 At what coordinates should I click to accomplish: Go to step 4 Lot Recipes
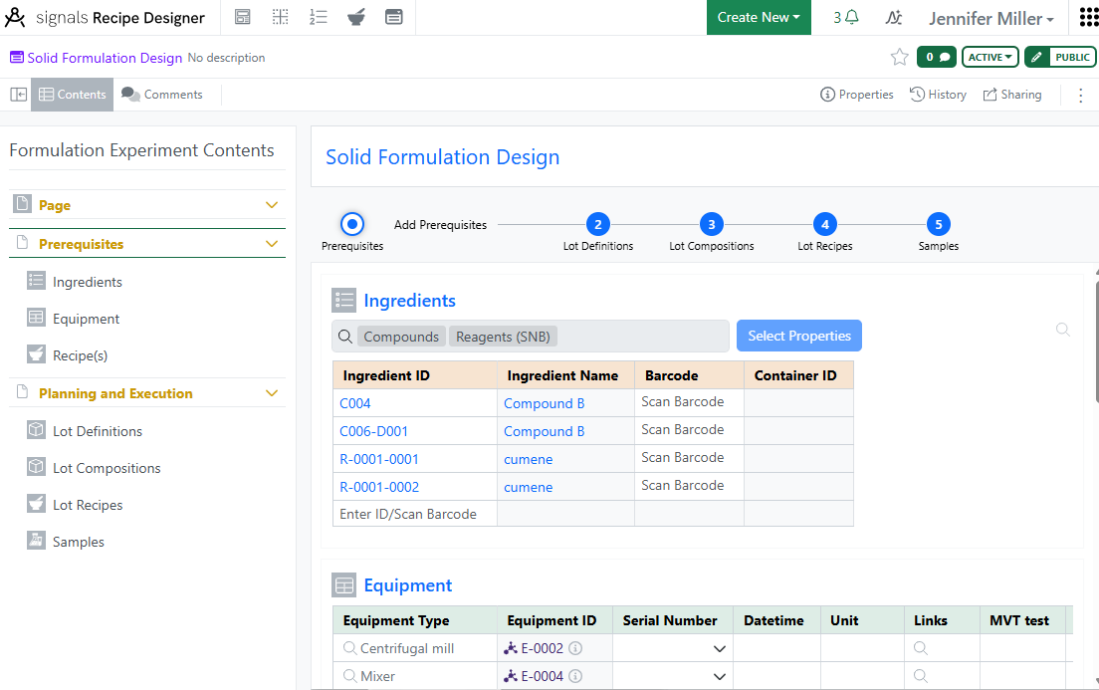[825, 224]
